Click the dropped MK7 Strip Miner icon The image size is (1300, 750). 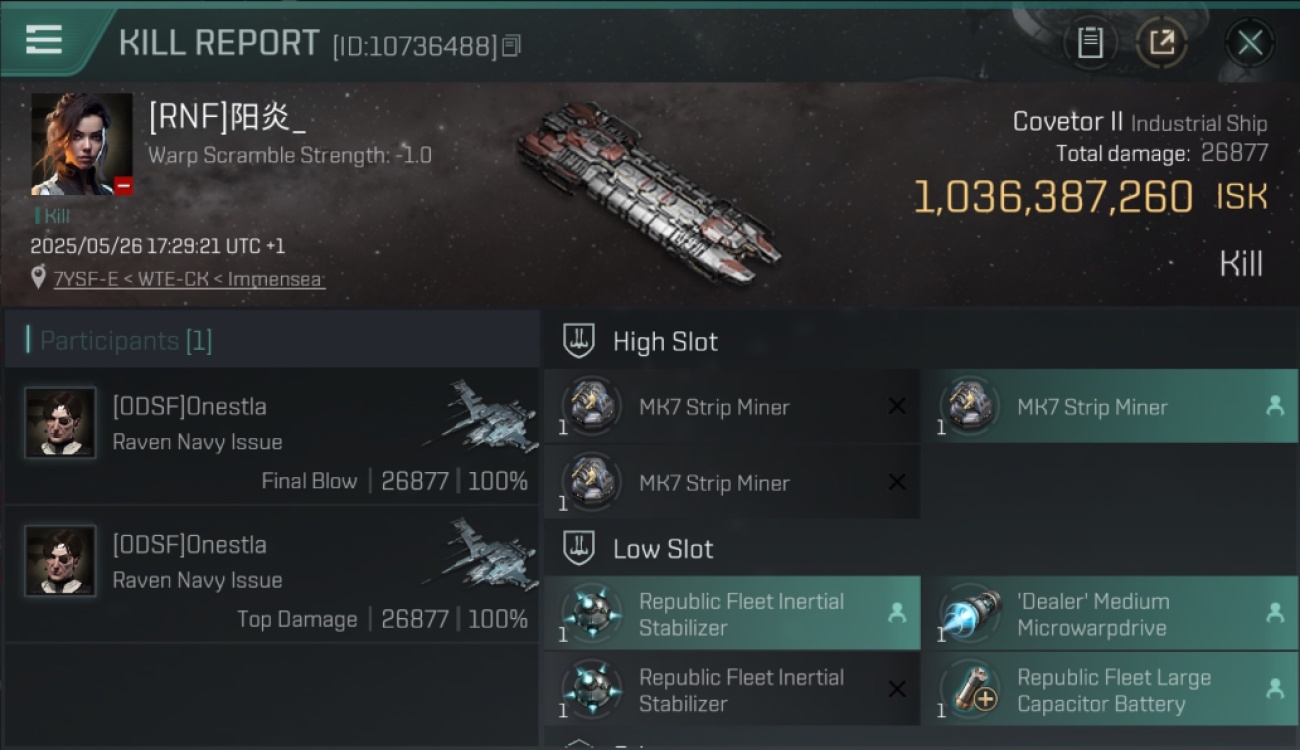tap(968, 408)
